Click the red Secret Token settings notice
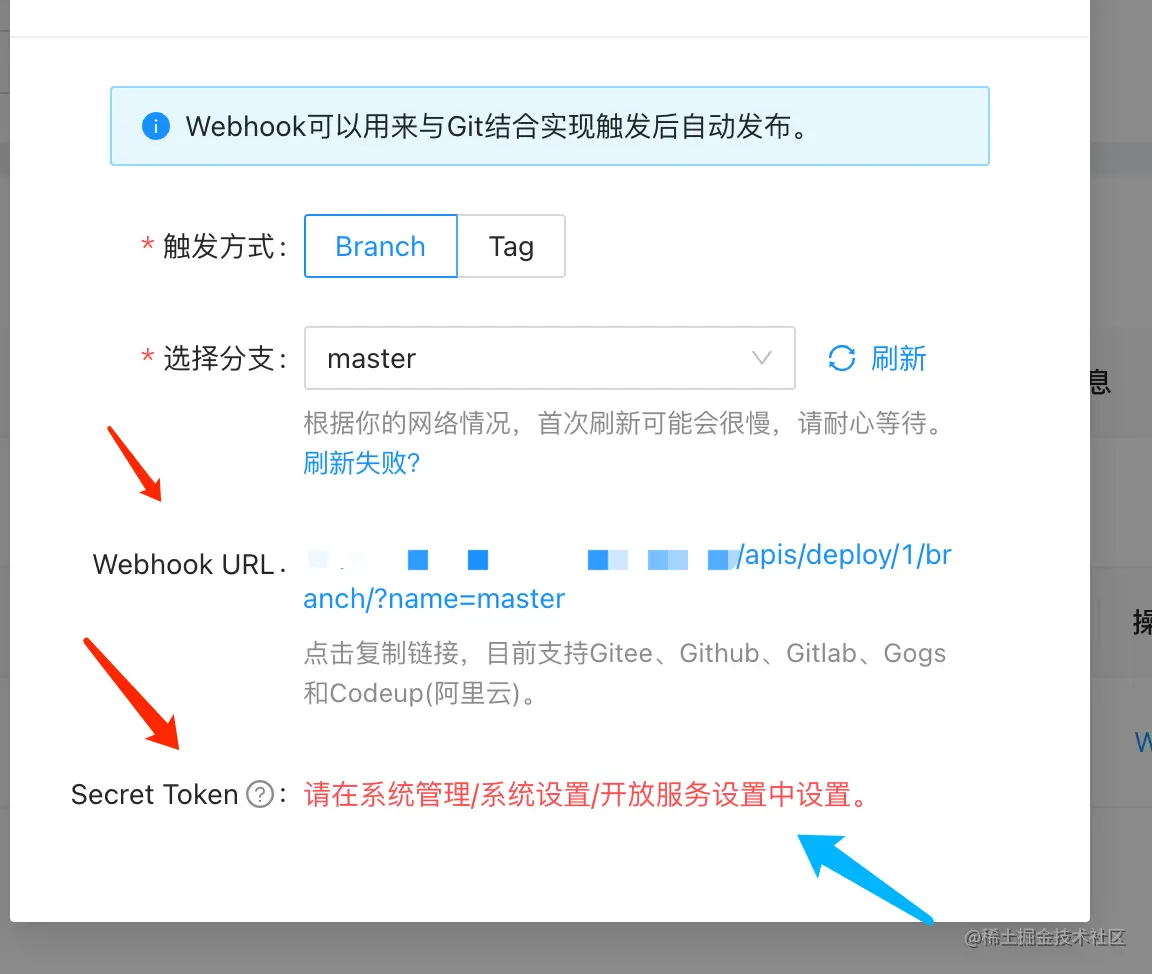1152x974 pixels. point(586,794)
